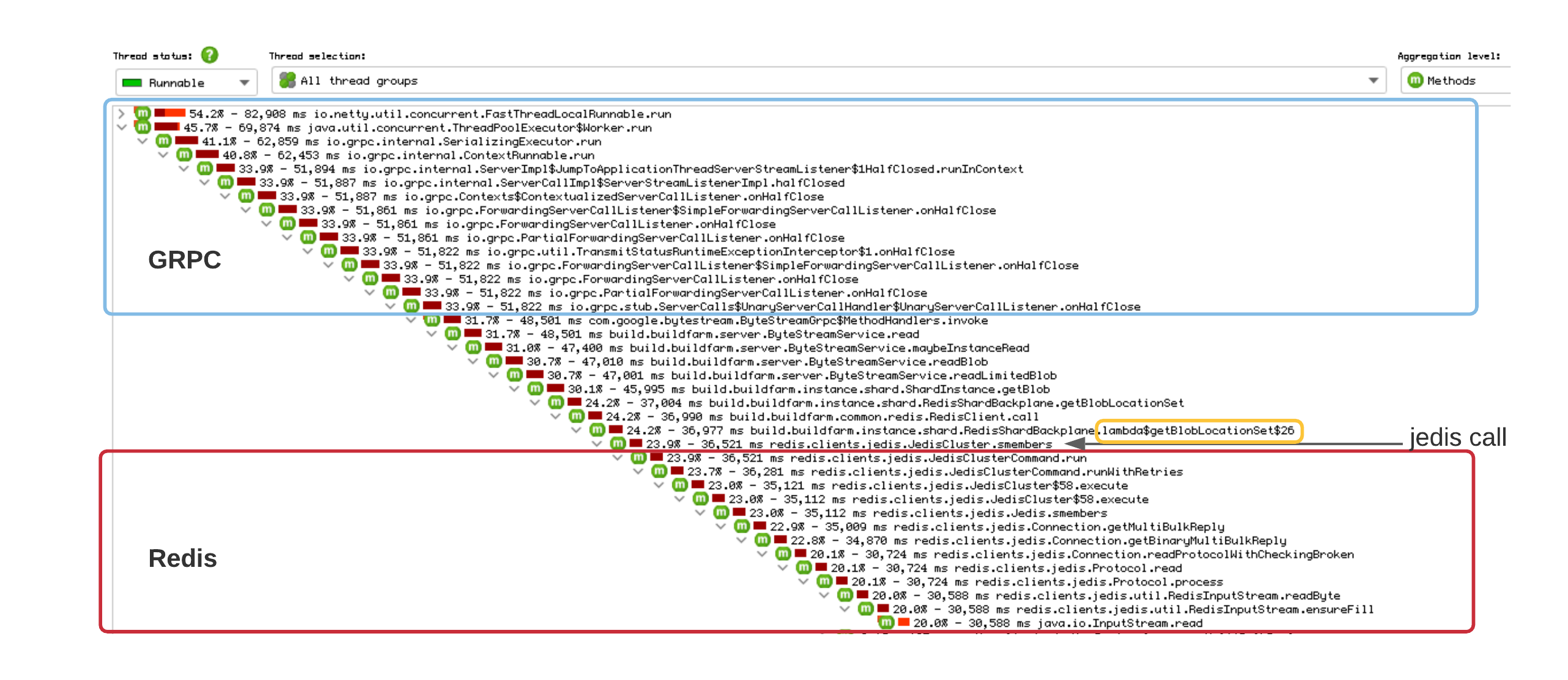Expand the FastThreadLocalRunnable.run node

[x=122, y=114]
